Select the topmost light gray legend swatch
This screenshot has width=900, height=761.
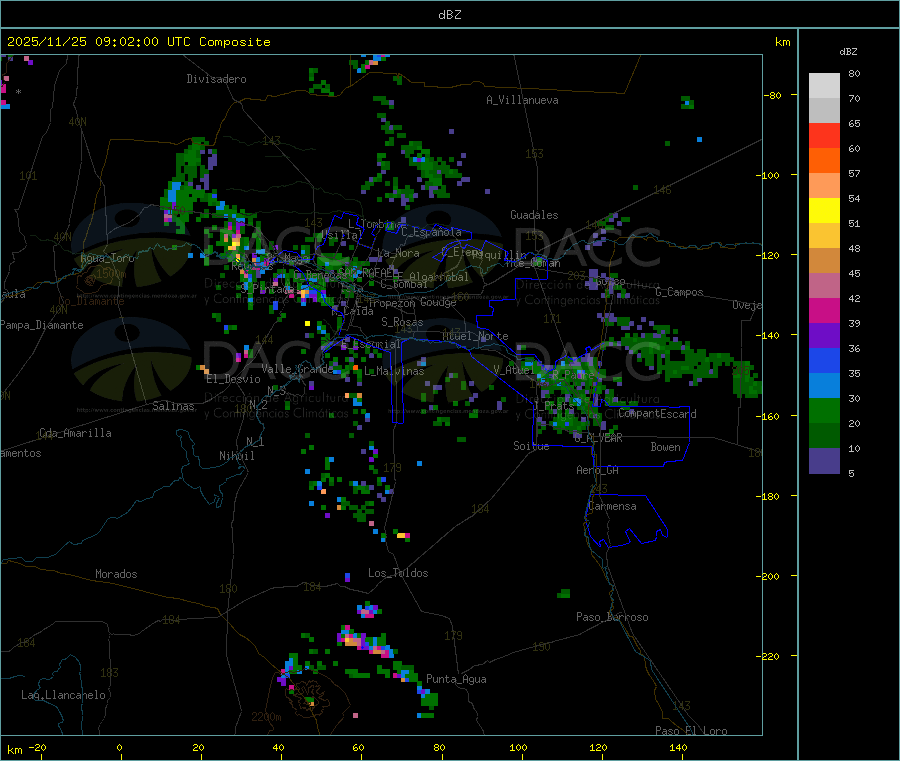pyautogui.click(x=824, y=85)
